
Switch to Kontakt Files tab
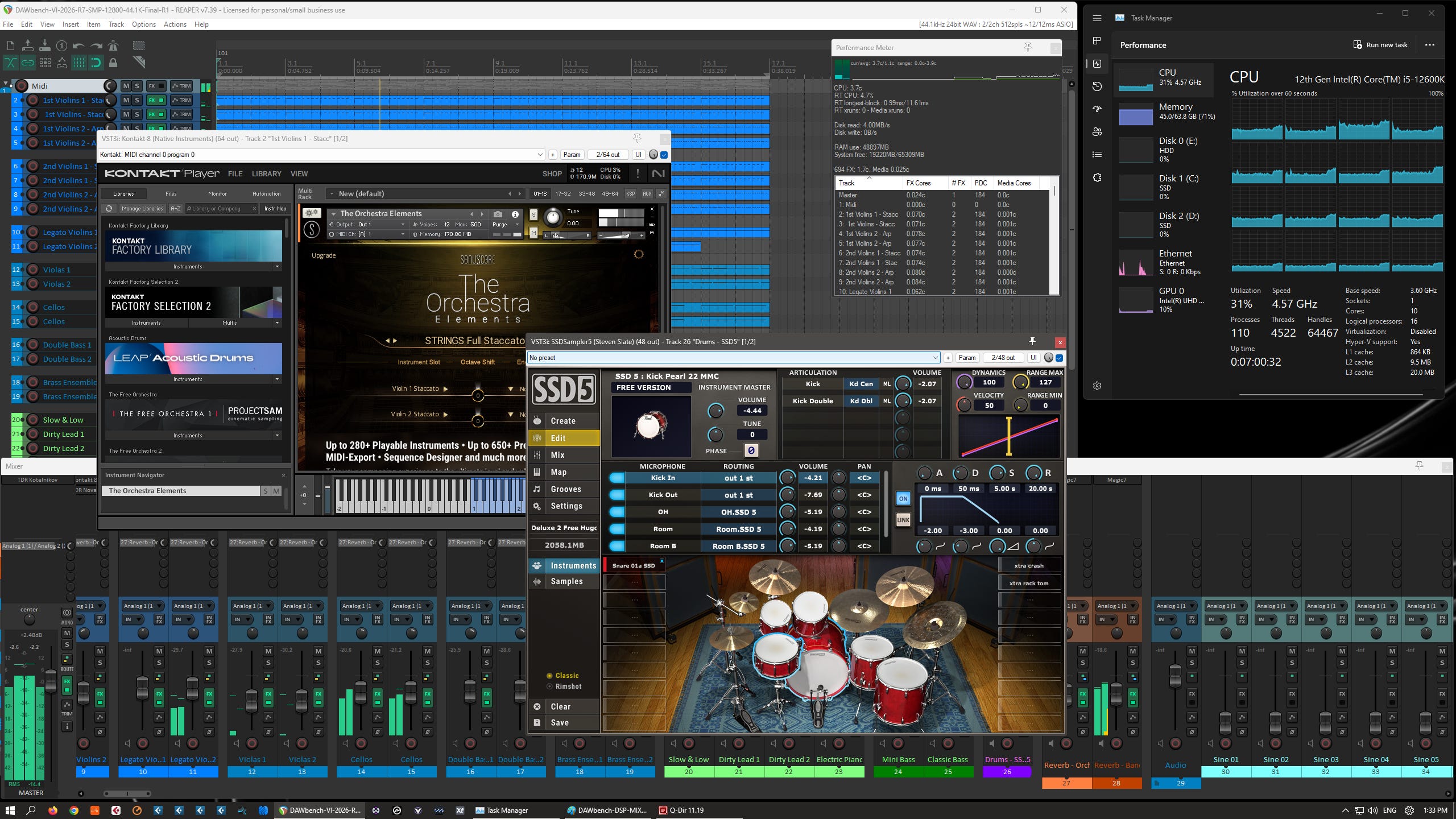pyautogui.click(x=171, y=193)
